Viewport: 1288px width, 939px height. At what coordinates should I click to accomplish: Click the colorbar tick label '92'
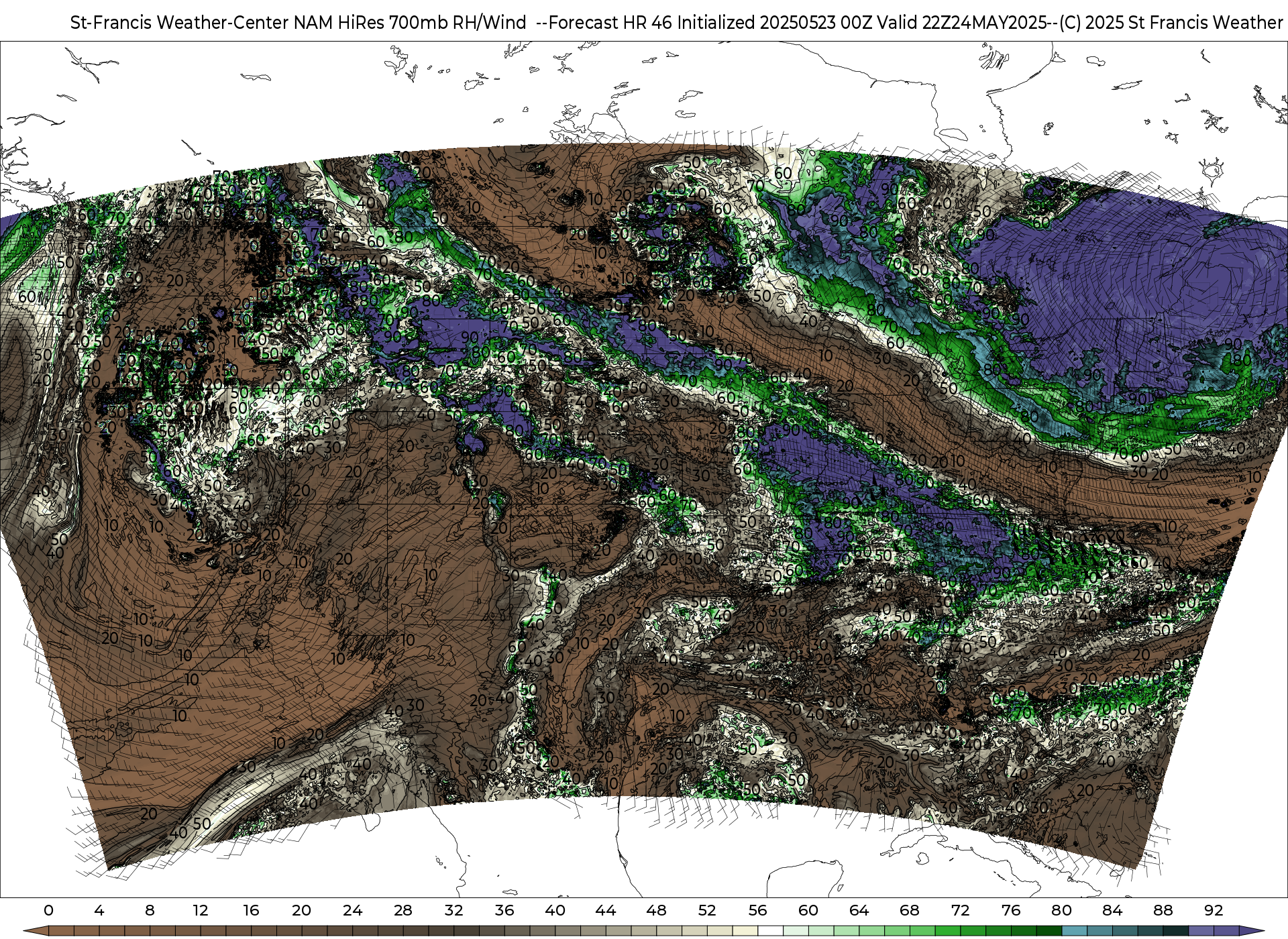pyautogui.click(x=1214, y=910)
